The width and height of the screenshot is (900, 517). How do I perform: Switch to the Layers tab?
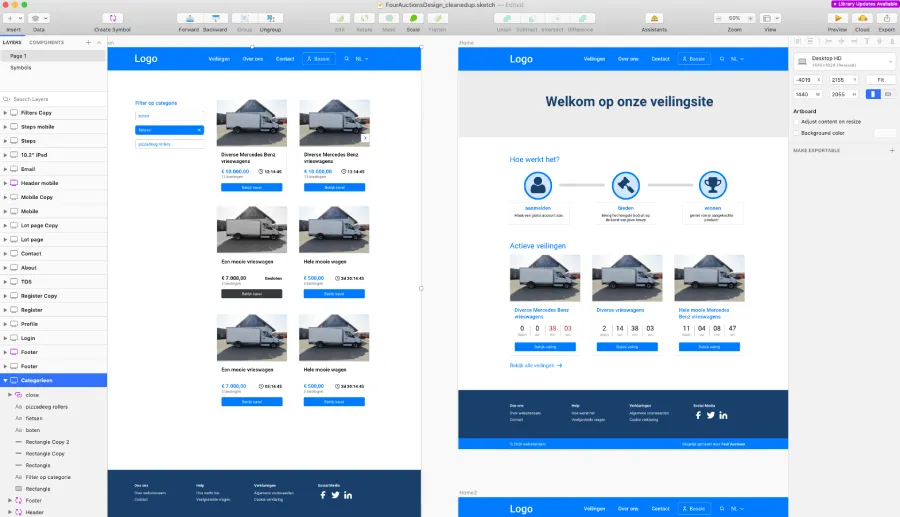coord(12,42)
